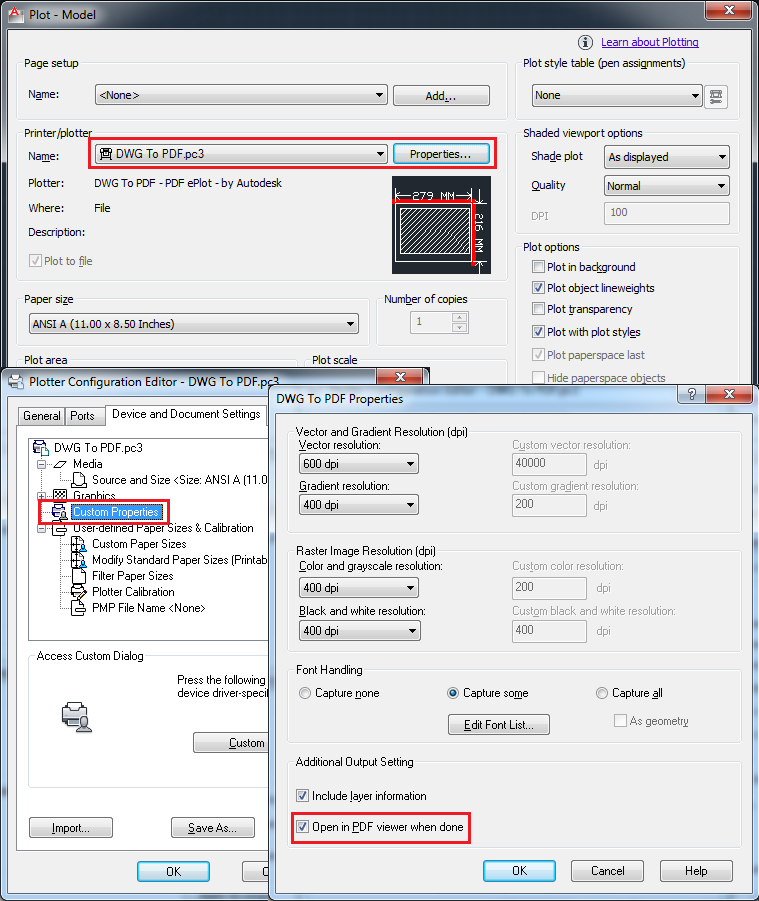Click OK in Plotter Configuration Editor

174,871
